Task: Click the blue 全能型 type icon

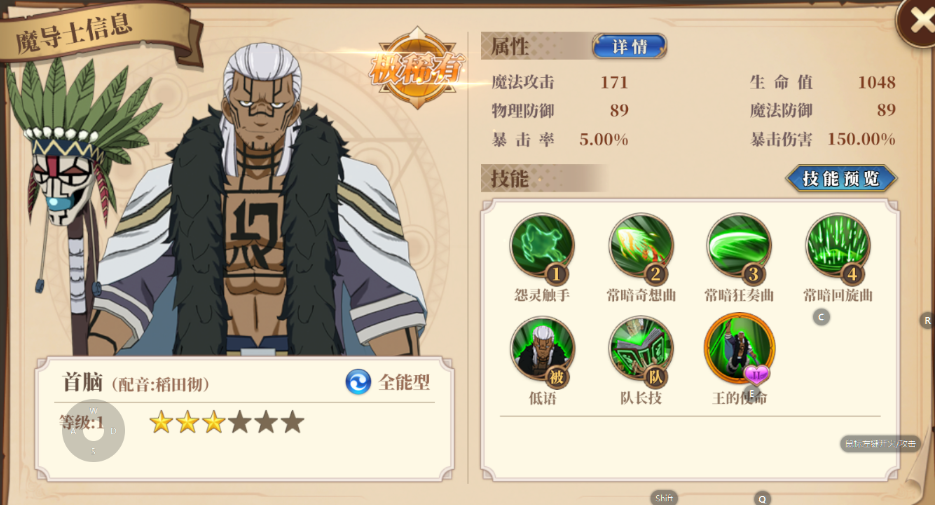Action: [x=358, y=382]
